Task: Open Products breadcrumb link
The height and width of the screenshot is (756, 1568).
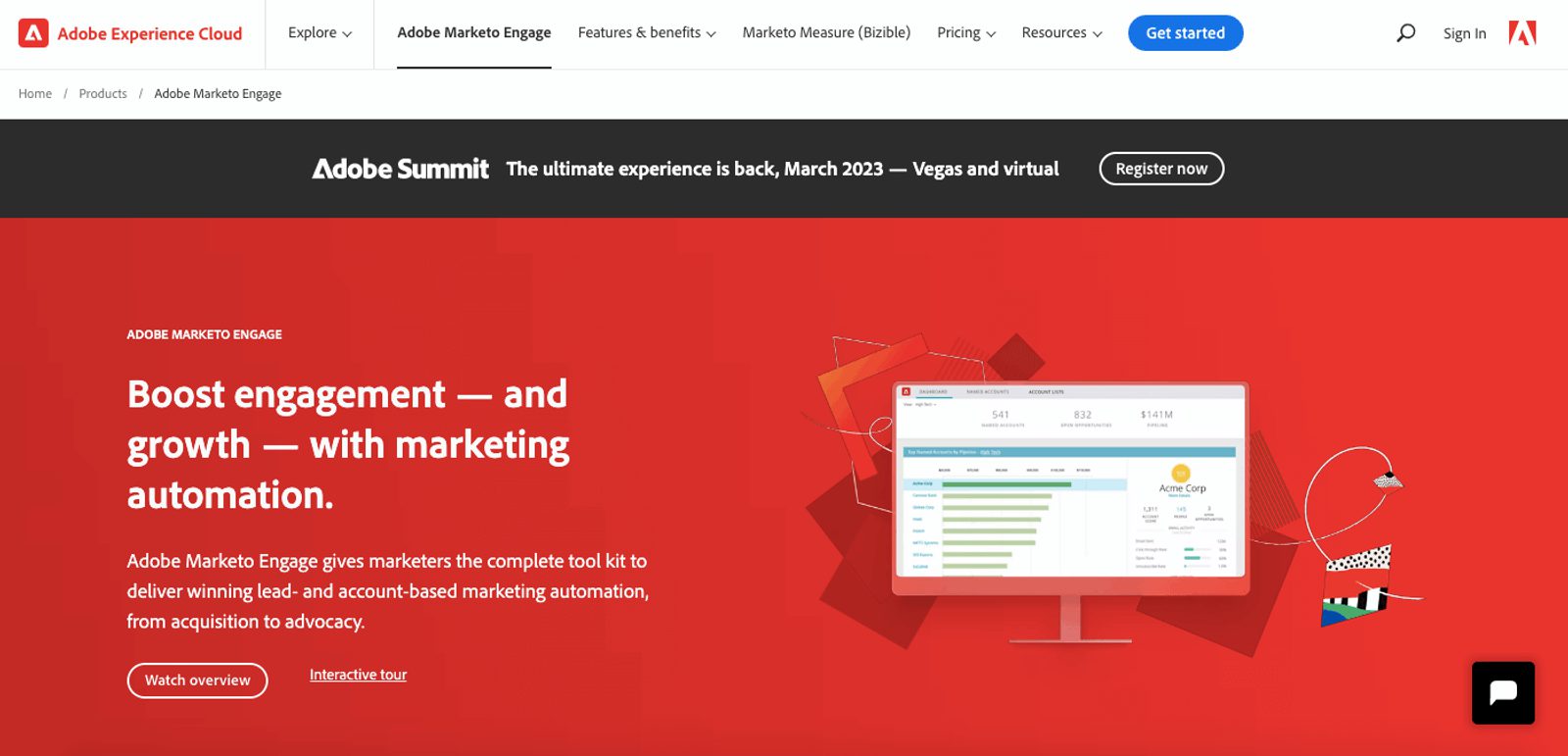Action: (x=103, y=94)
